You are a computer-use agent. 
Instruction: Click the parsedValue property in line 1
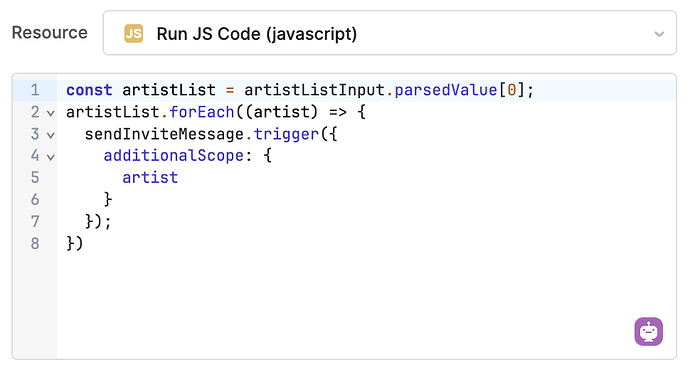(x=446, y=90)
